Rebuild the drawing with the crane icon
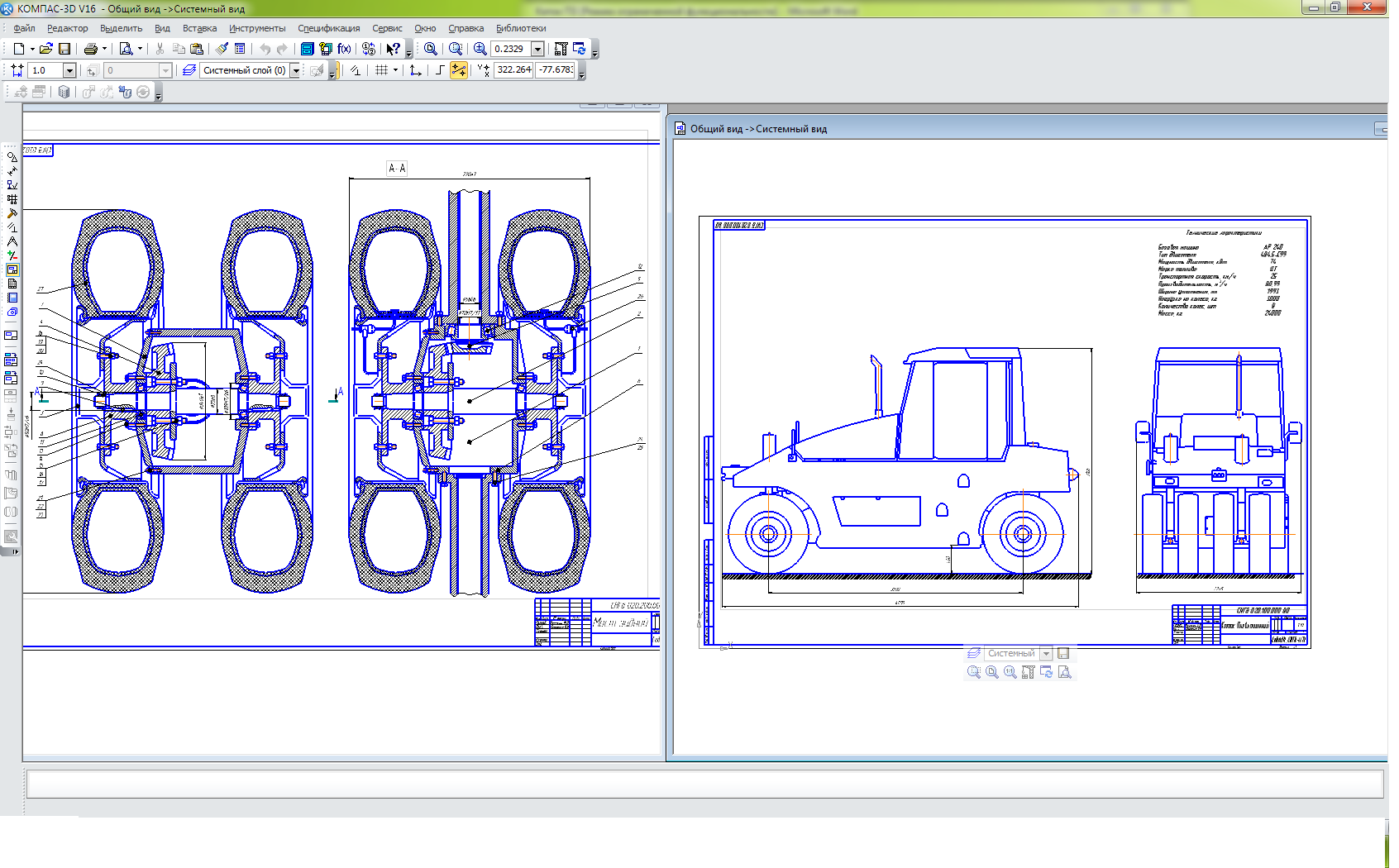This screenshot has height=868, width=1399. [x=561, y=49]
